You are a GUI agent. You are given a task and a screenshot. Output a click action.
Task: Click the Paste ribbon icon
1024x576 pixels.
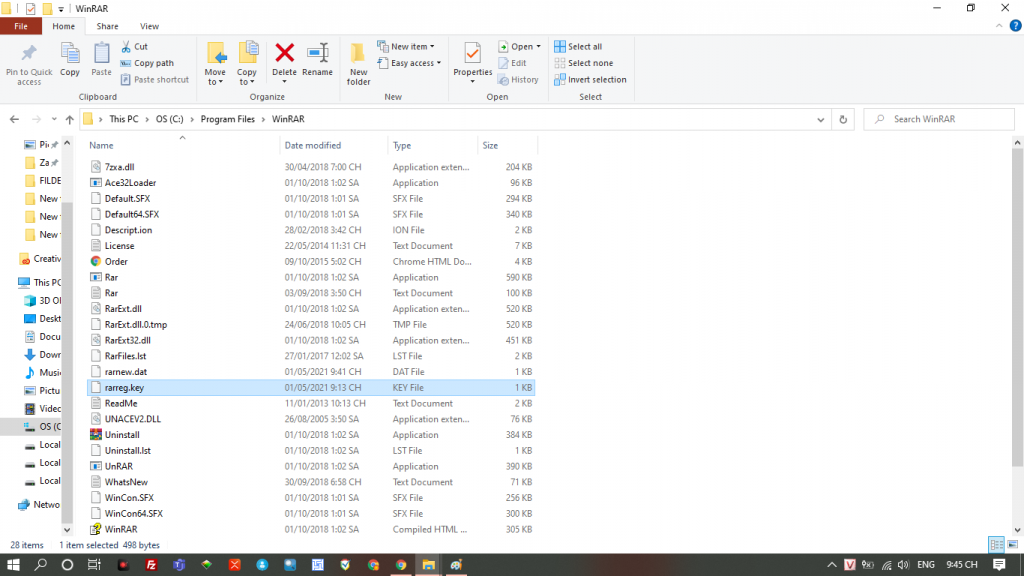click(101, 60)
